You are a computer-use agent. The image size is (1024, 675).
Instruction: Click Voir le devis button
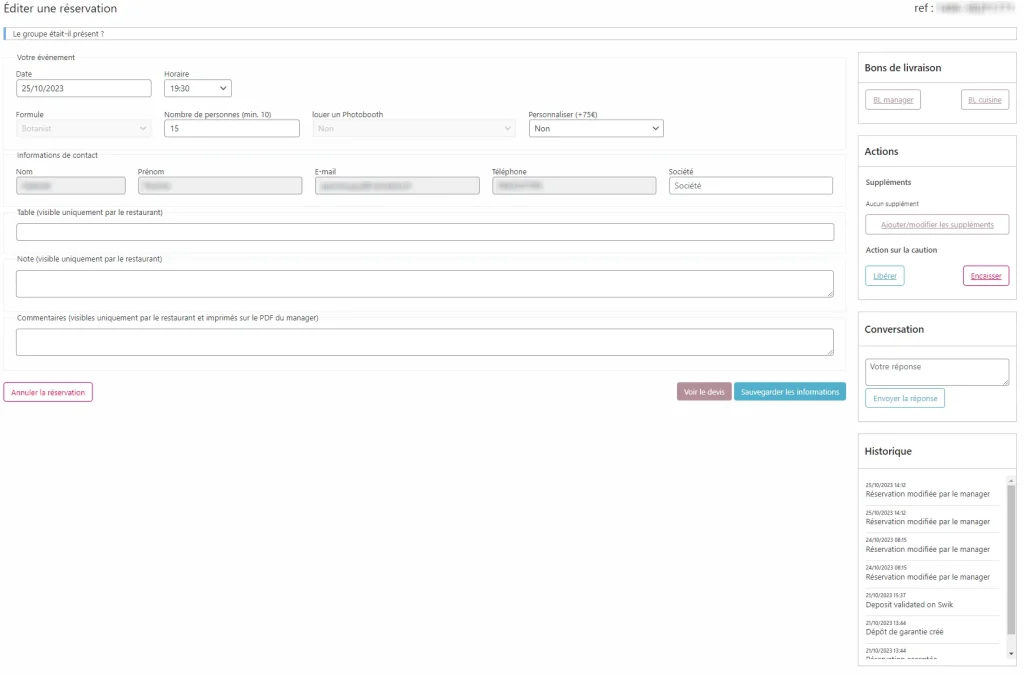pyautogui.click(x=704, y=392)
